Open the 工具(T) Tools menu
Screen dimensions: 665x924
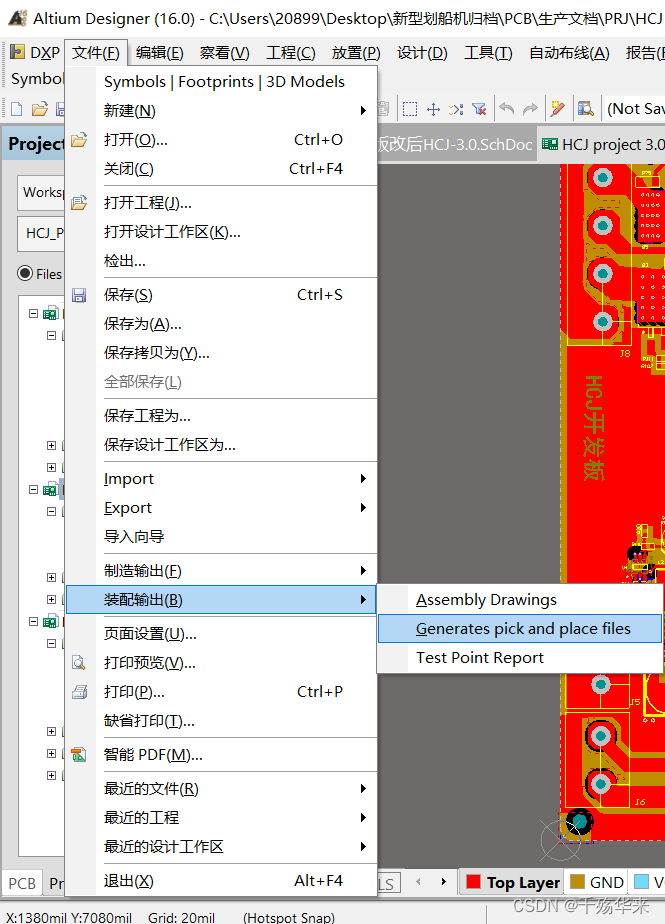coord(488,53)
